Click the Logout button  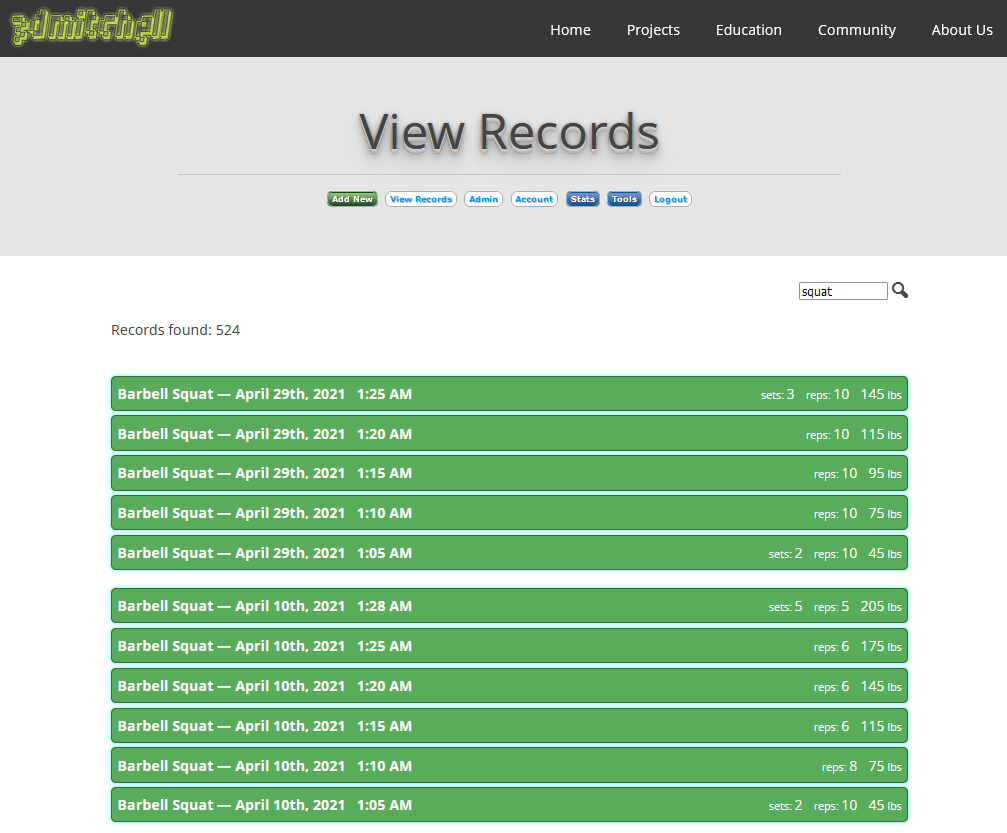pyautogui.click(x=670, y=199)
